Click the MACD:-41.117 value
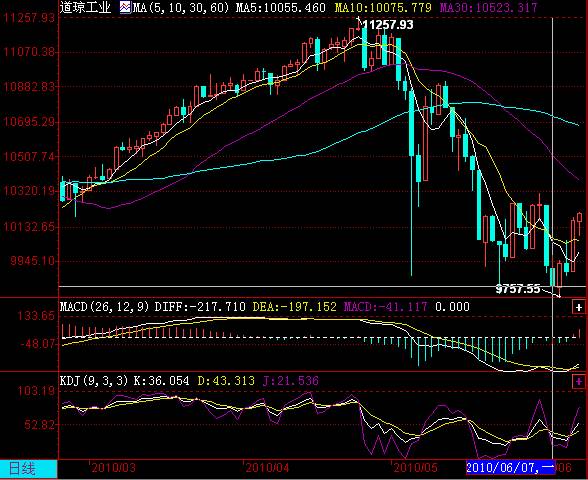 click(385, 307)
